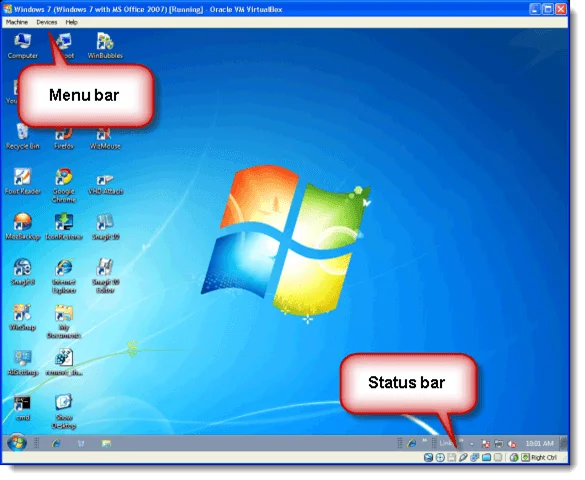Open the MozBackup desktop shortcut

(x=22, y=227)
